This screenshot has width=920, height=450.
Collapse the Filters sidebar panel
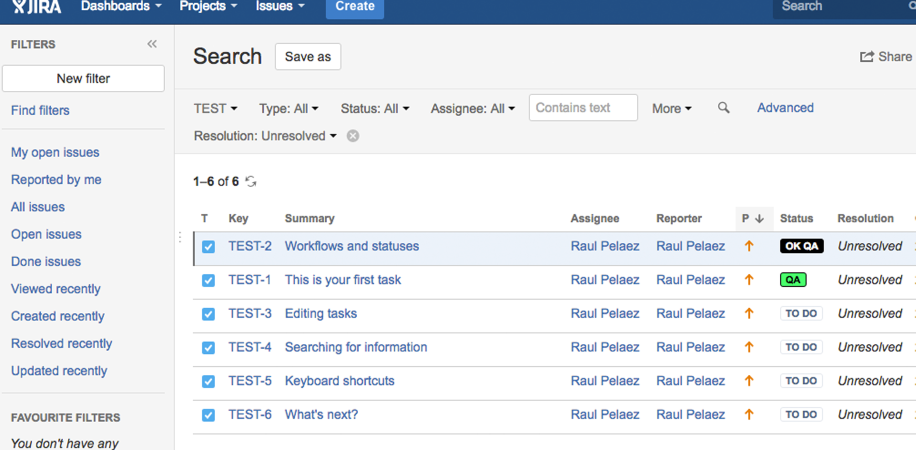[x=152, y=44]
